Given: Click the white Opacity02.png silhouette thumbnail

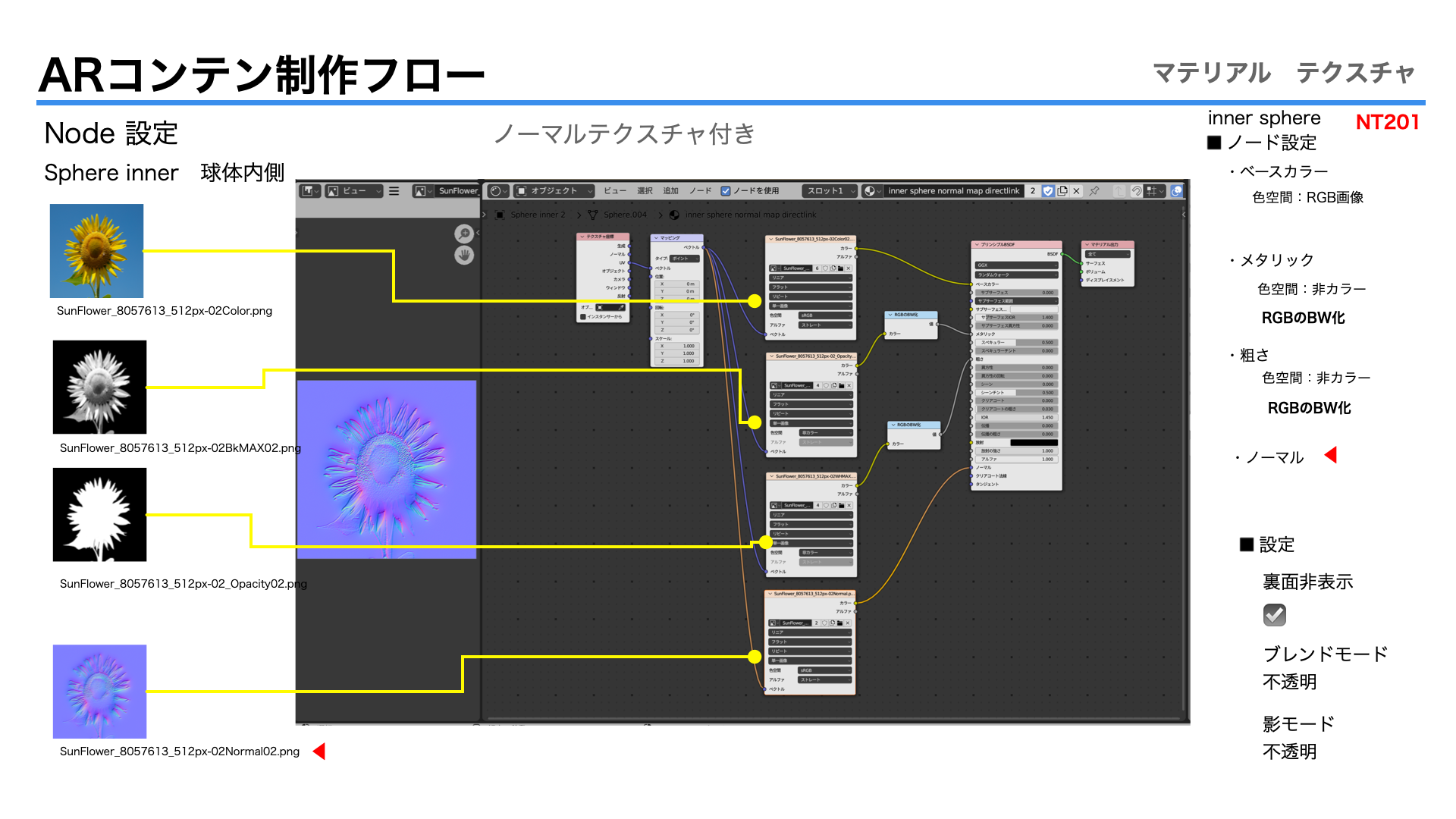Looking at the screenshot, I should click(x=99, y=515).
